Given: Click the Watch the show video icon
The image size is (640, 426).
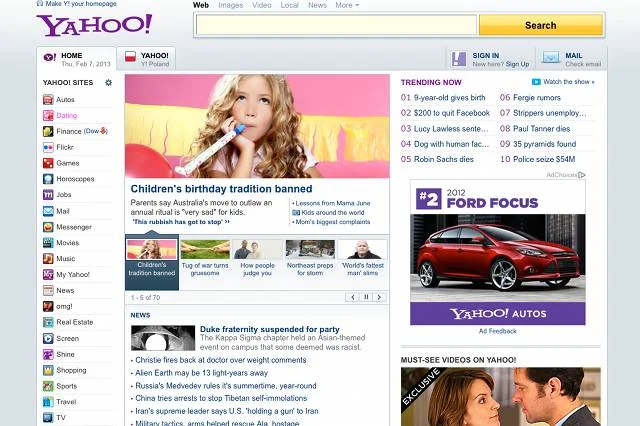Looking at the screenshot, I should click(x=536, y=82).
